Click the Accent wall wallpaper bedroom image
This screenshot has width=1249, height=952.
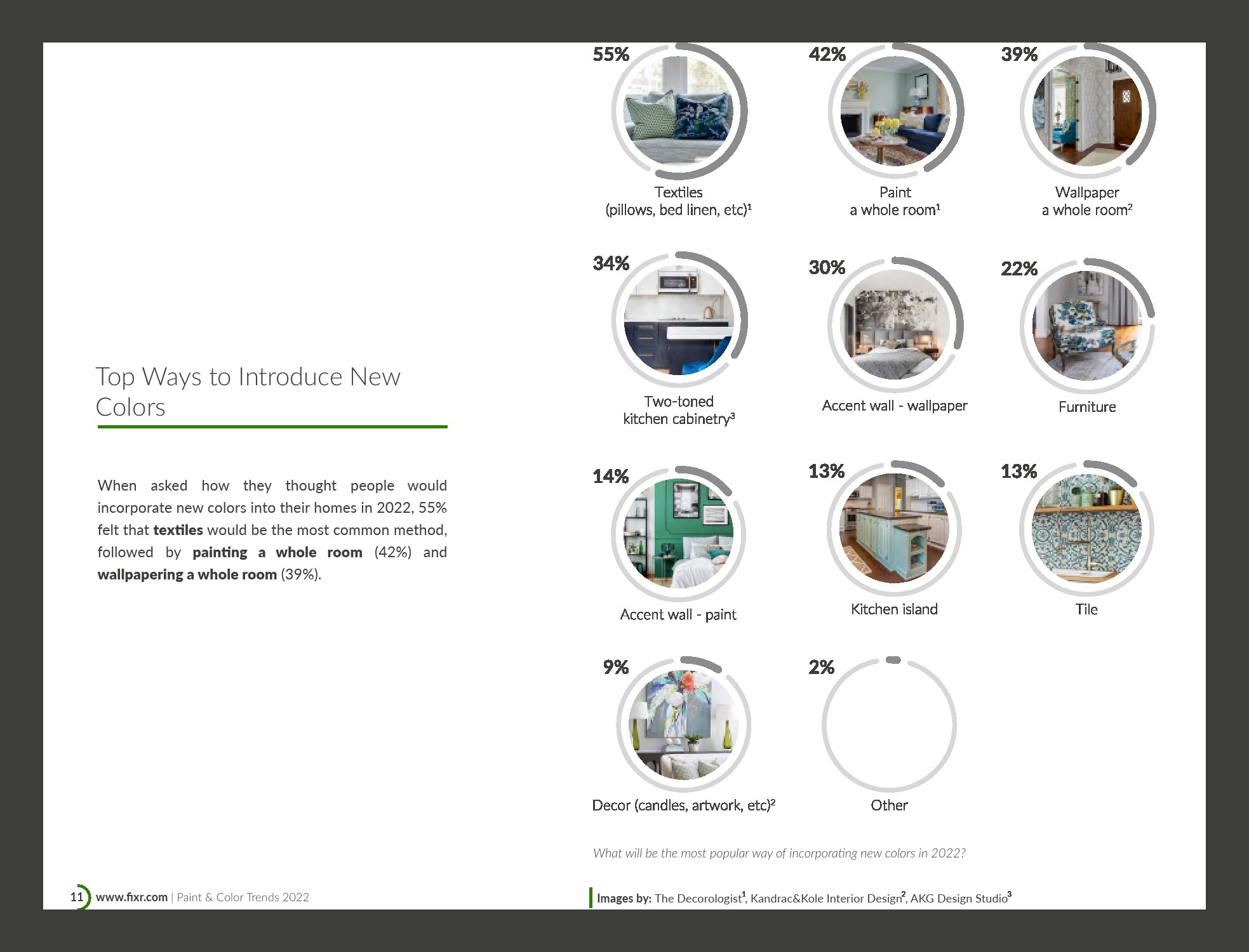pos(895,326)
